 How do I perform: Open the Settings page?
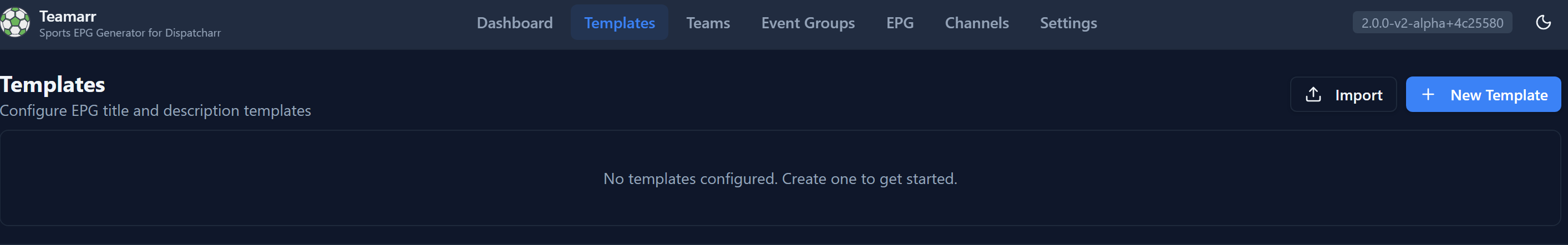coord(1068,23)
